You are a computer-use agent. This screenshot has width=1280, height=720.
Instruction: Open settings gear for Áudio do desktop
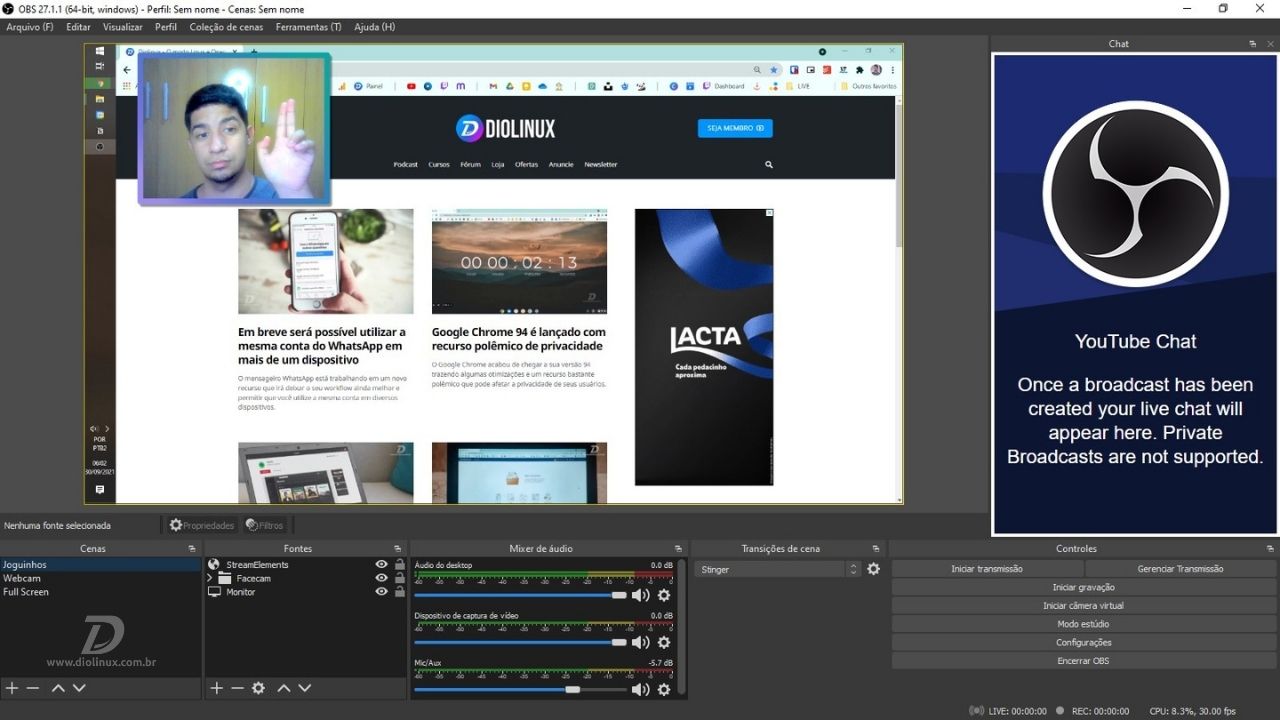point(663,595)
